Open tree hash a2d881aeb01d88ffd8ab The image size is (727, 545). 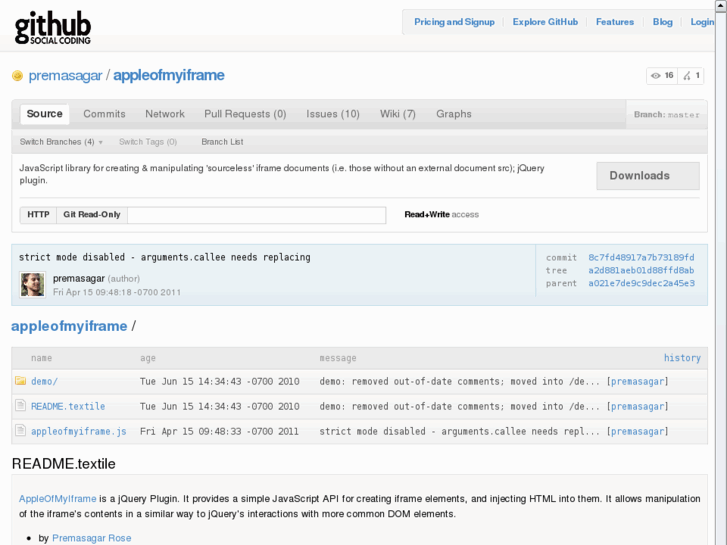tap(641, 270)
